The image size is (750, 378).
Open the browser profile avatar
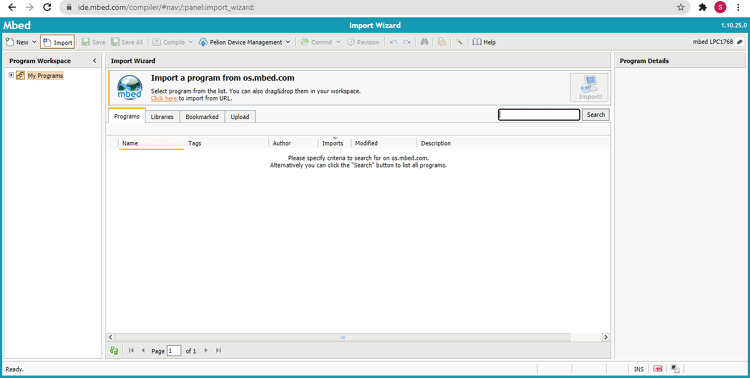(x=720, y=7)
